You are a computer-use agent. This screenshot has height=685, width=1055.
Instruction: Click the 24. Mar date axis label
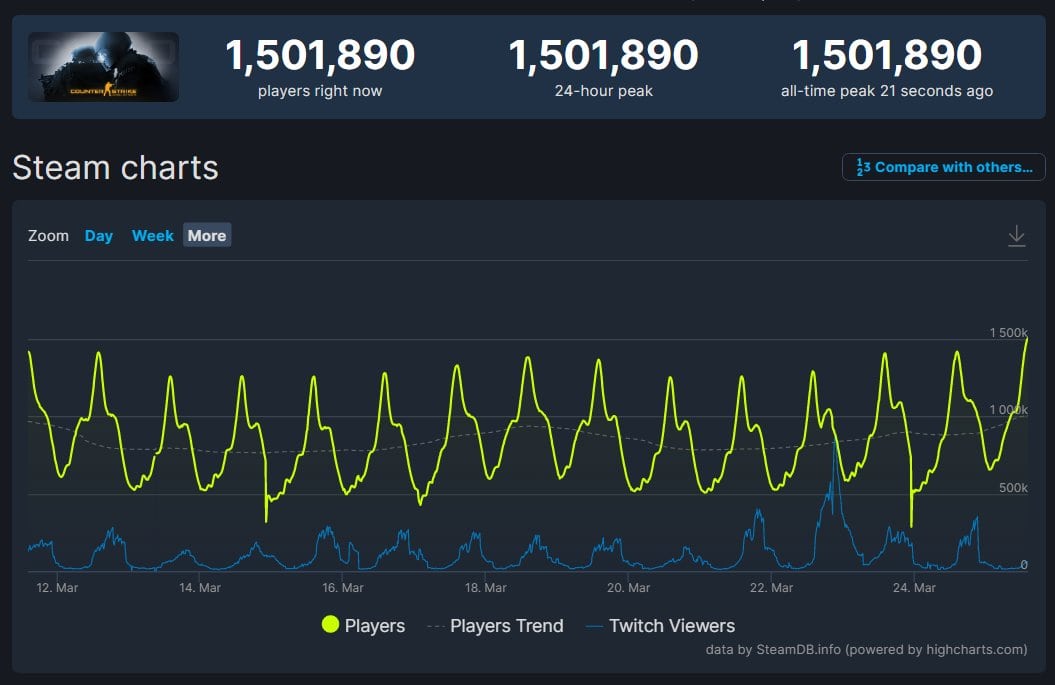pyautogui.click(x=915, y=588)
